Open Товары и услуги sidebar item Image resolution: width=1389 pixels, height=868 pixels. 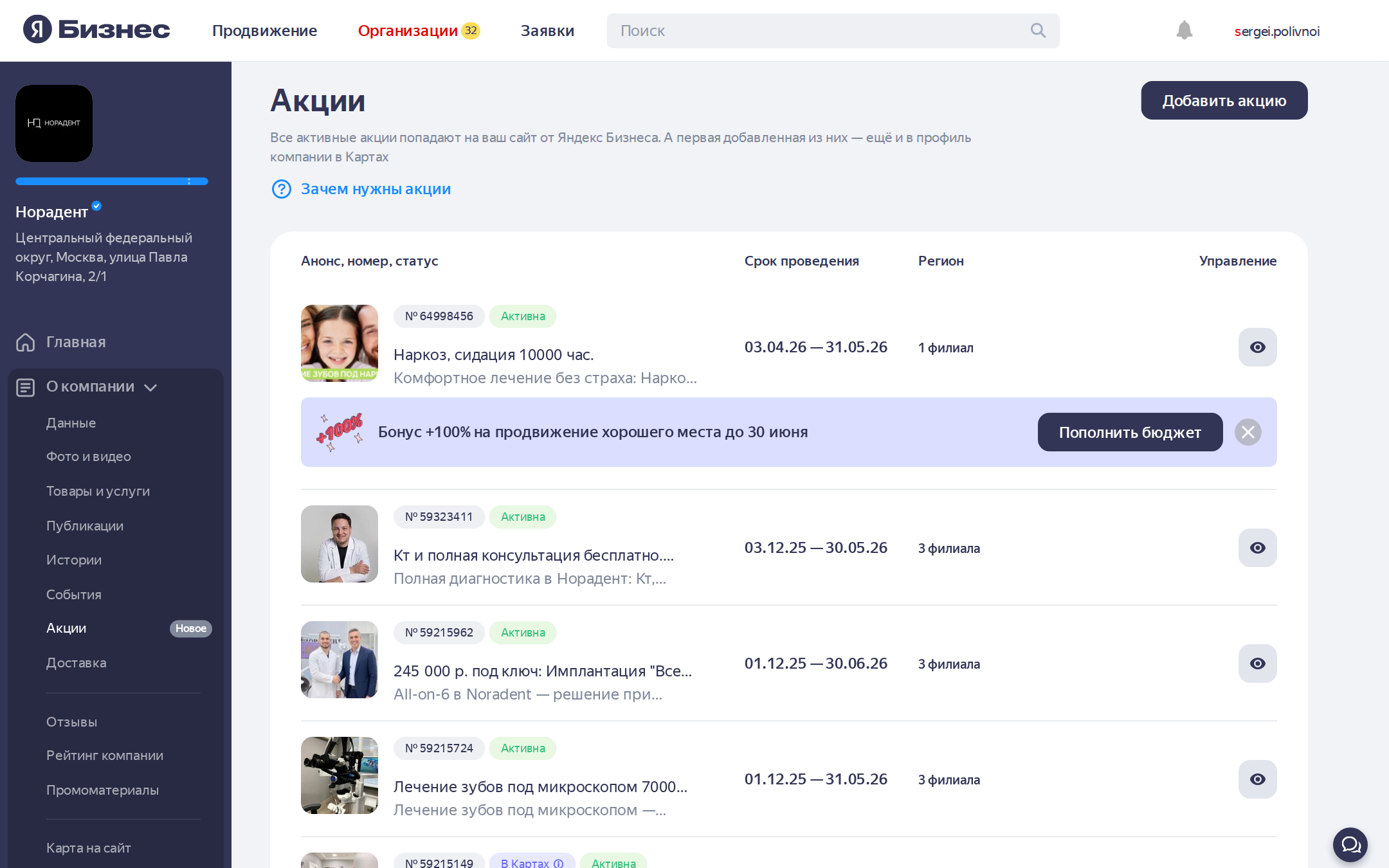click(x=98, y=491)
